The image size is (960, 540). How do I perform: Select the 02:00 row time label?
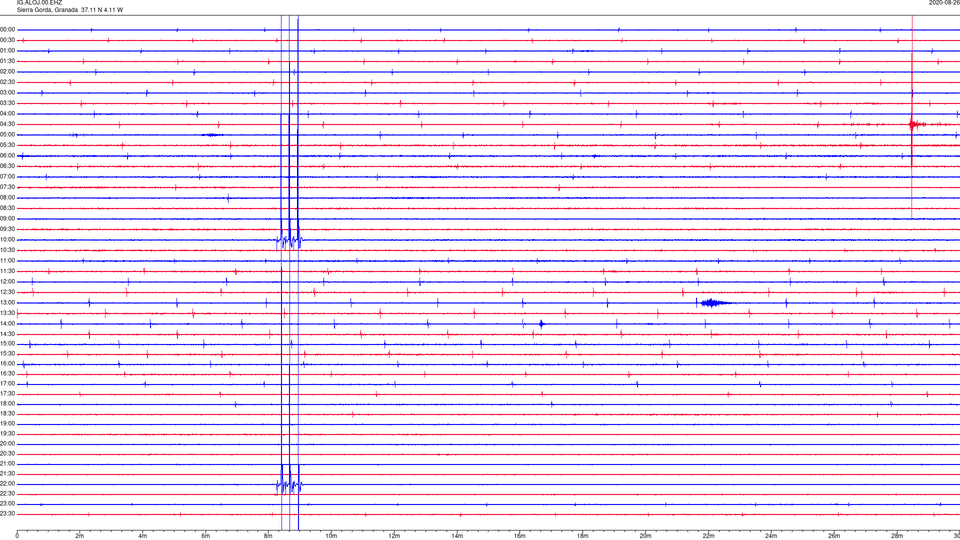(x=7, y=72)
